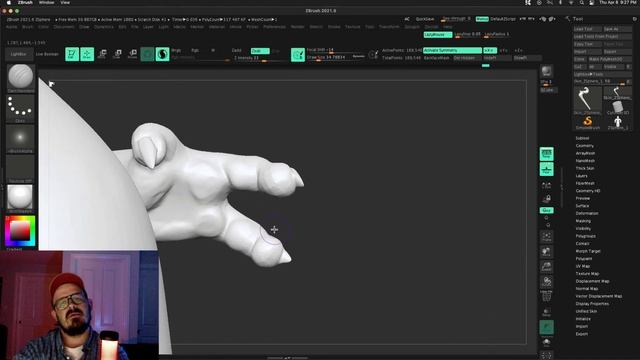
Task: Click Load Tools From Project
Action: pos(602,36)
